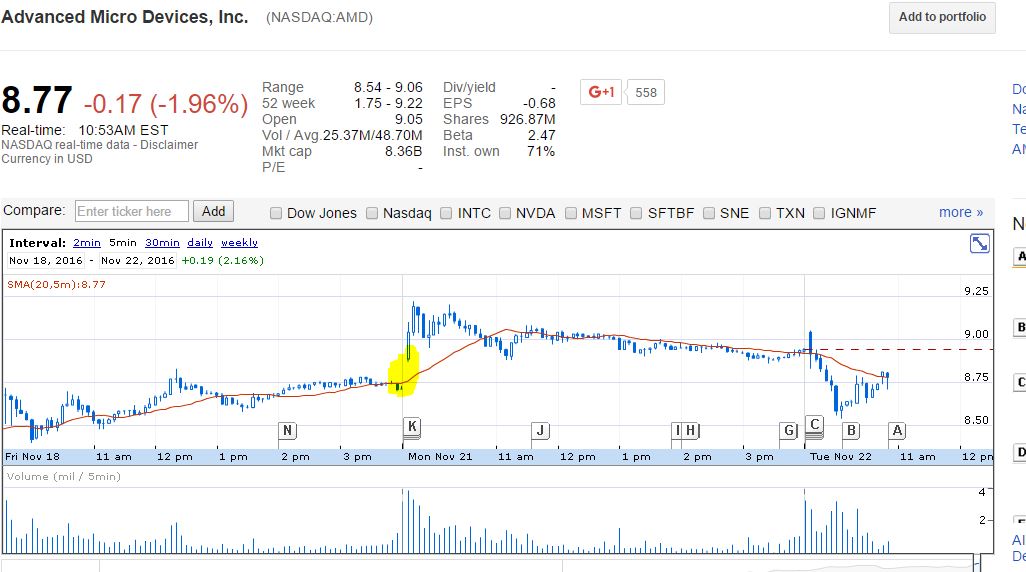
Task: Click the Google +1 button
Action: click(x=601, y=92)
